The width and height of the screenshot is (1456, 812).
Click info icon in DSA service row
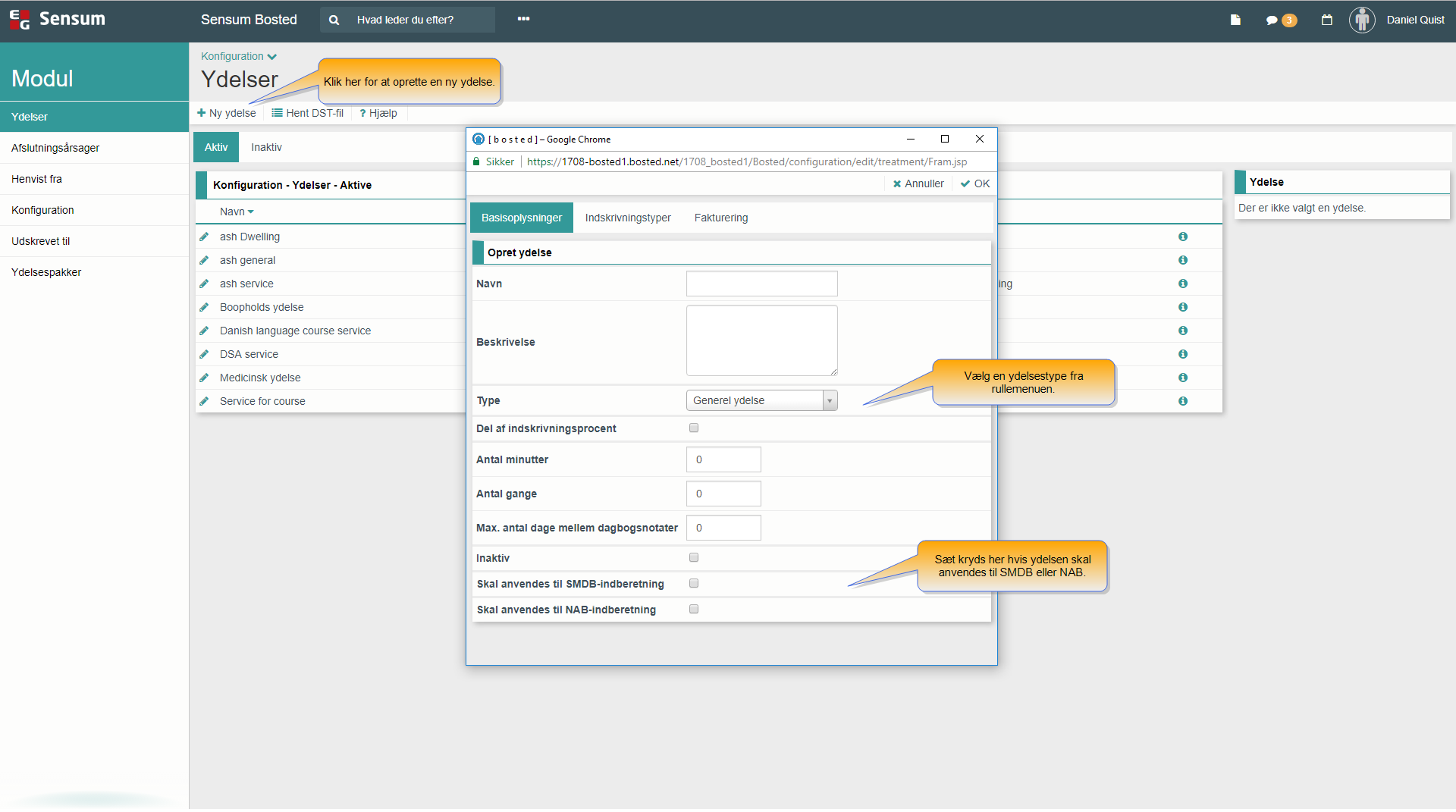point(1183,354)
